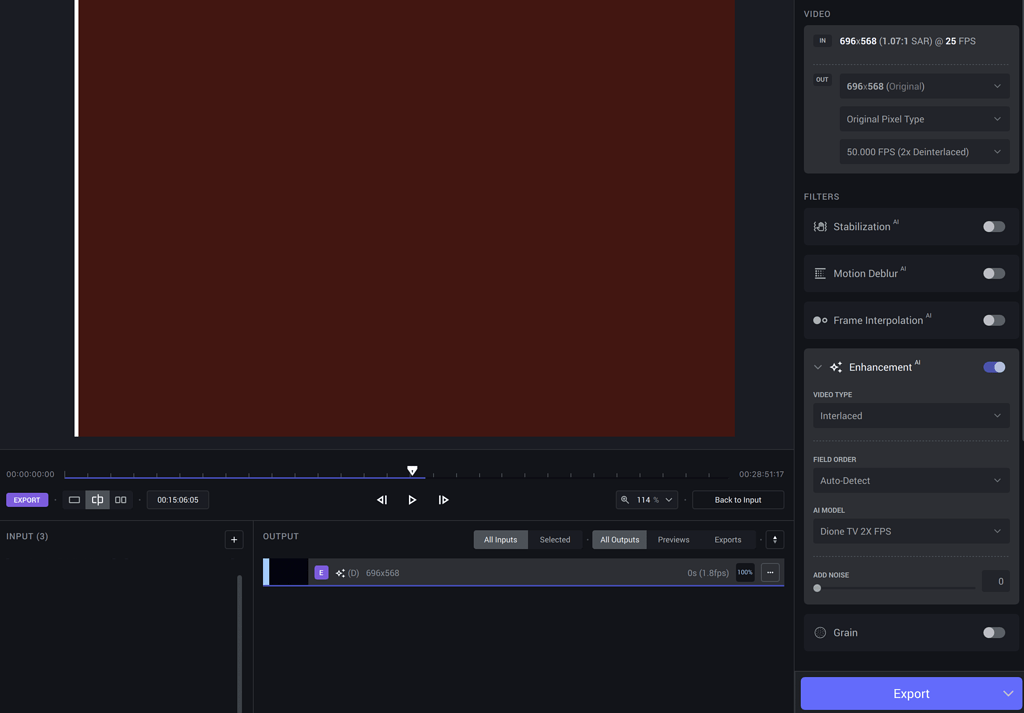The height and width of the screenshot is (713, 1024).
Task: Switch to the side-by-side comparison view
Action: pos(120,499)
